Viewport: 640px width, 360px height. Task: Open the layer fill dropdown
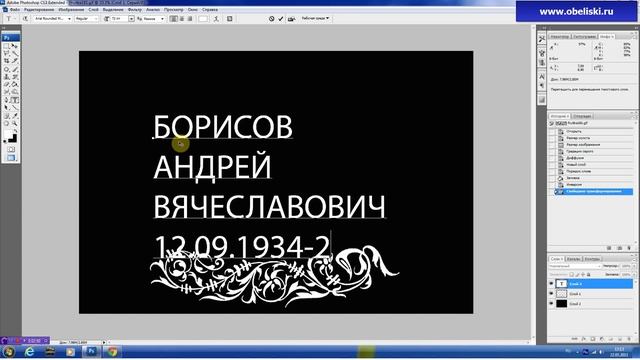pyautogui.click(x=634, y=275)
